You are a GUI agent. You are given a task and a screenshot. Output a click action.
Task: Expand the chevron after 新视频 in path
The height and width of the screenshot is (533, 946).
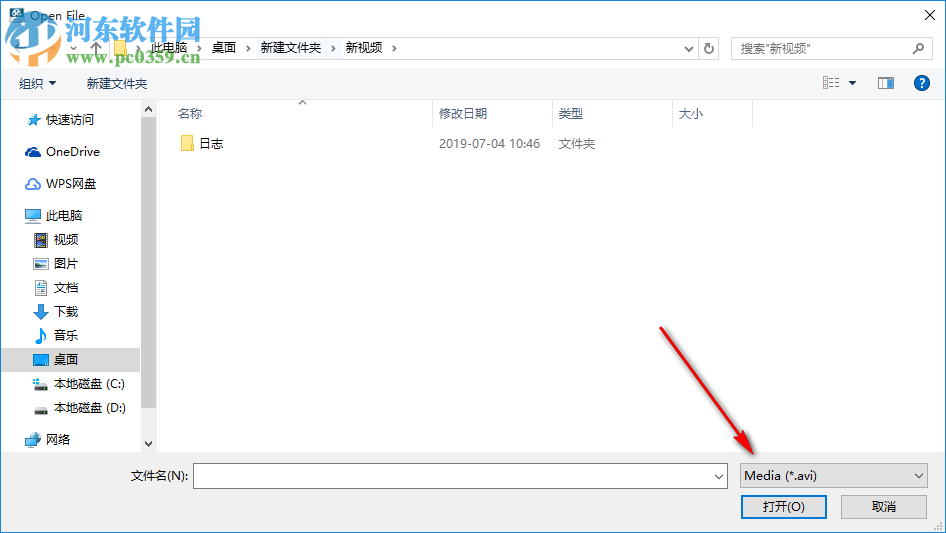point(394,48)
